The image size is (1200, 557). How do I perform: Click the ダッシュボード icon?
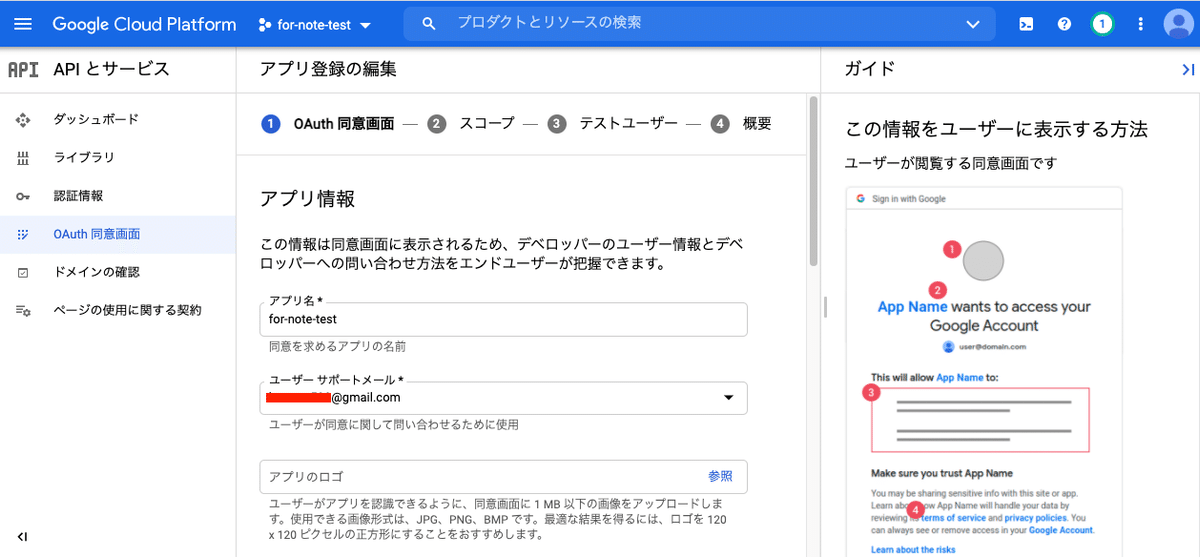coord(23,120)
